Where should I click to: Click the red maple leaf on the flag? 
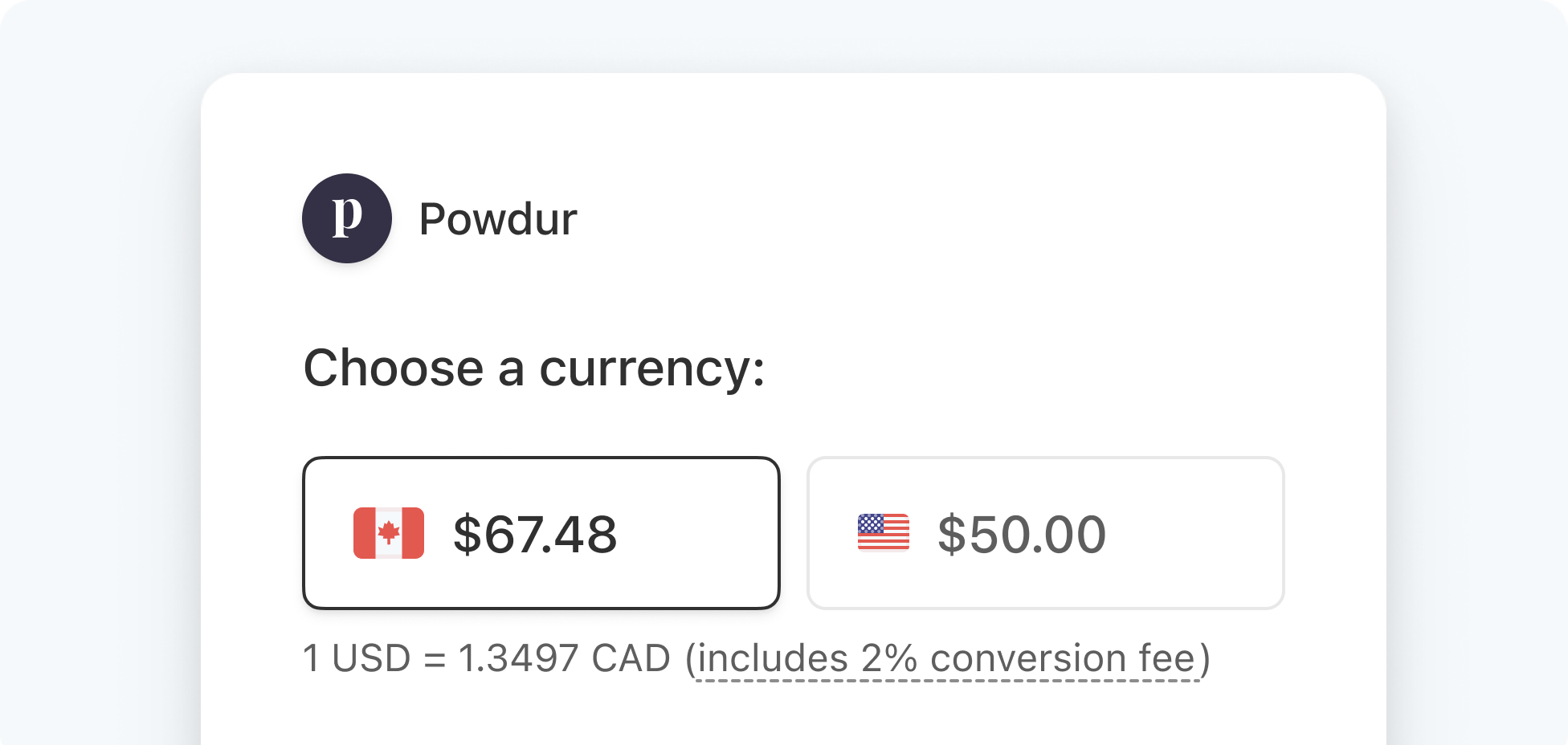(x=389, y=532)
